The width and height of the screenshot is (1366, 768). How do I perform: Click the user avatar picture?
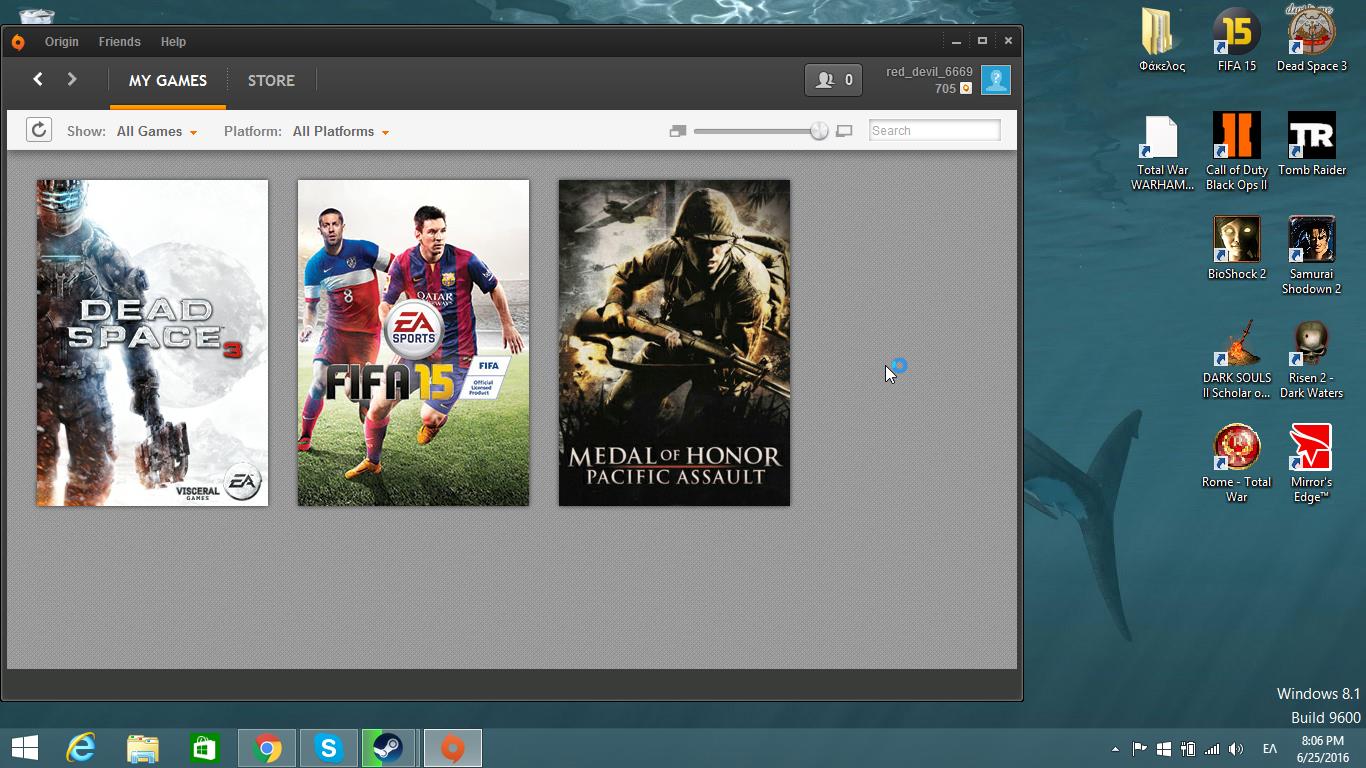995,80
